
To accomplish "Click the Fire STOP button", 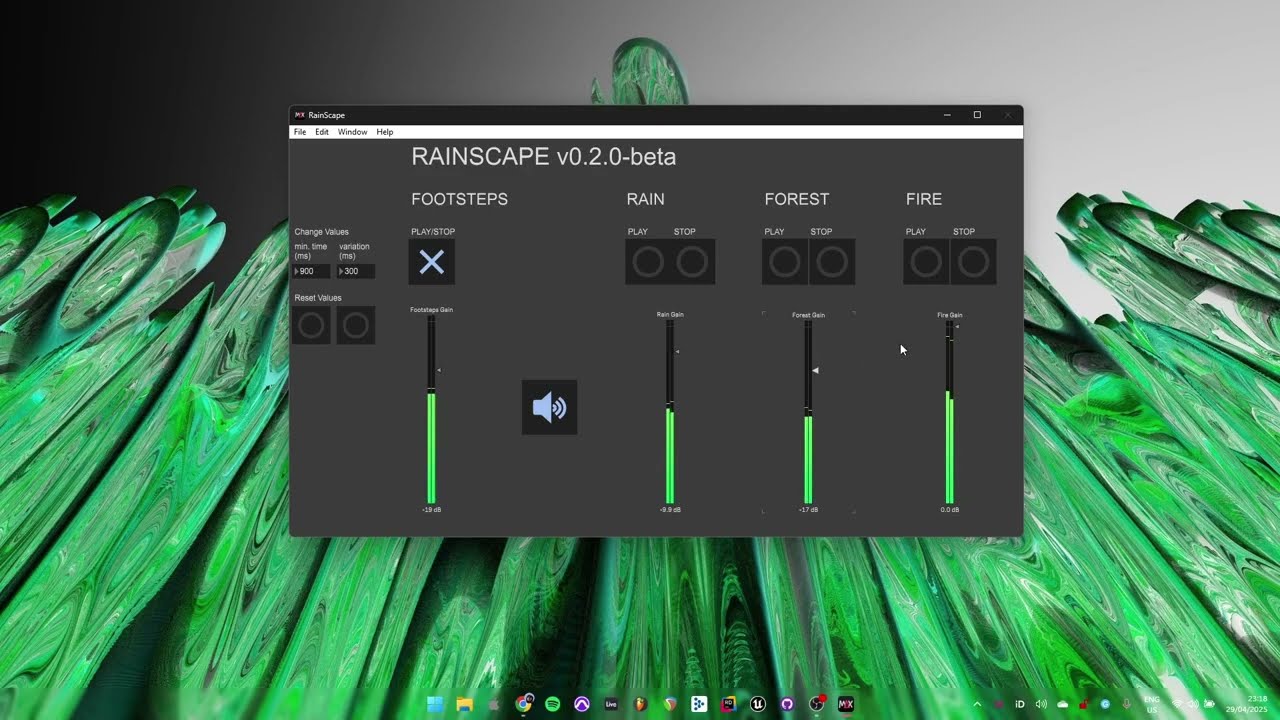I will pos(973,262).
